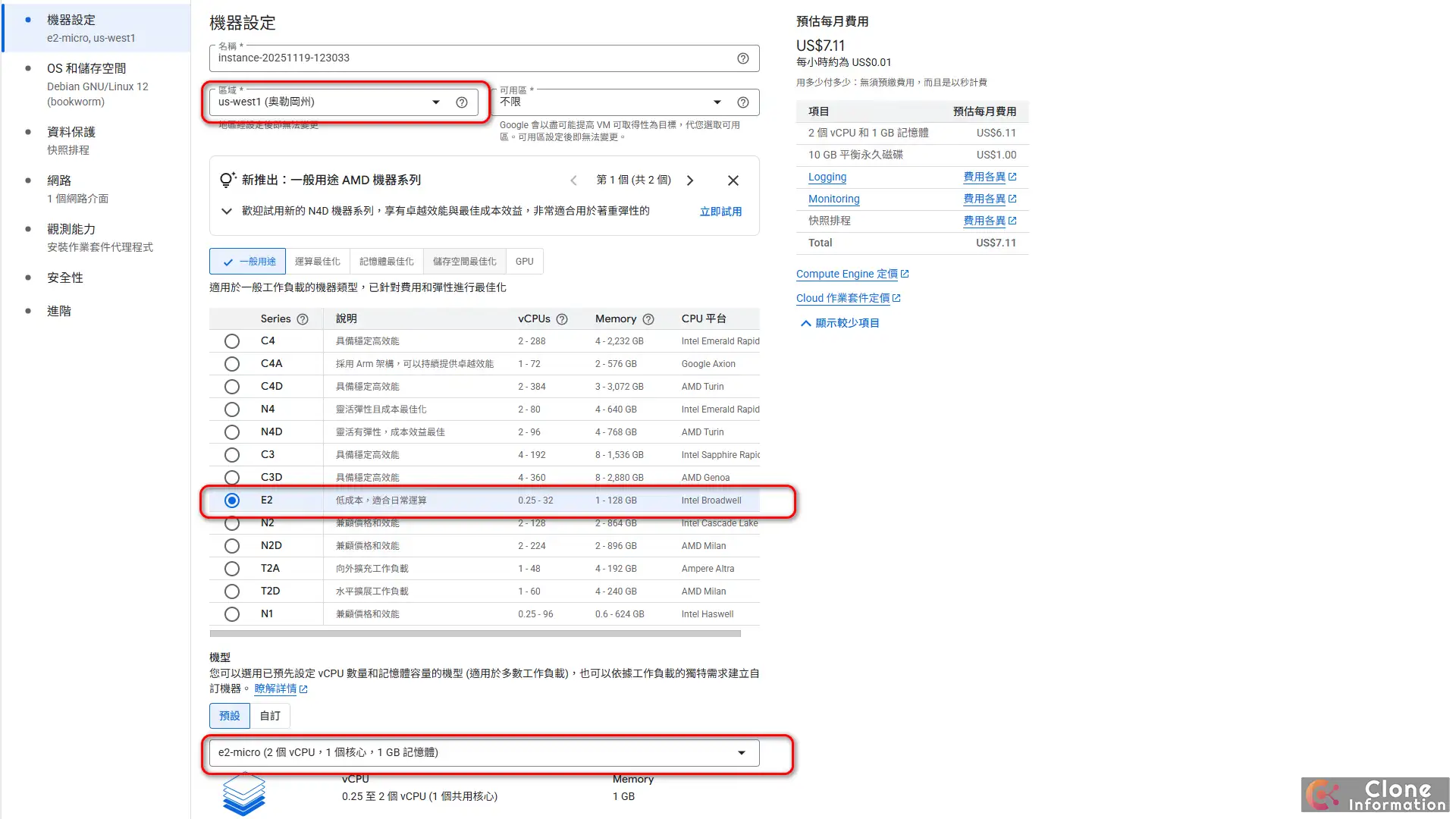Select the 儲存空間最佳化 tab
The image size is (1456, 819).
[465, 262]
